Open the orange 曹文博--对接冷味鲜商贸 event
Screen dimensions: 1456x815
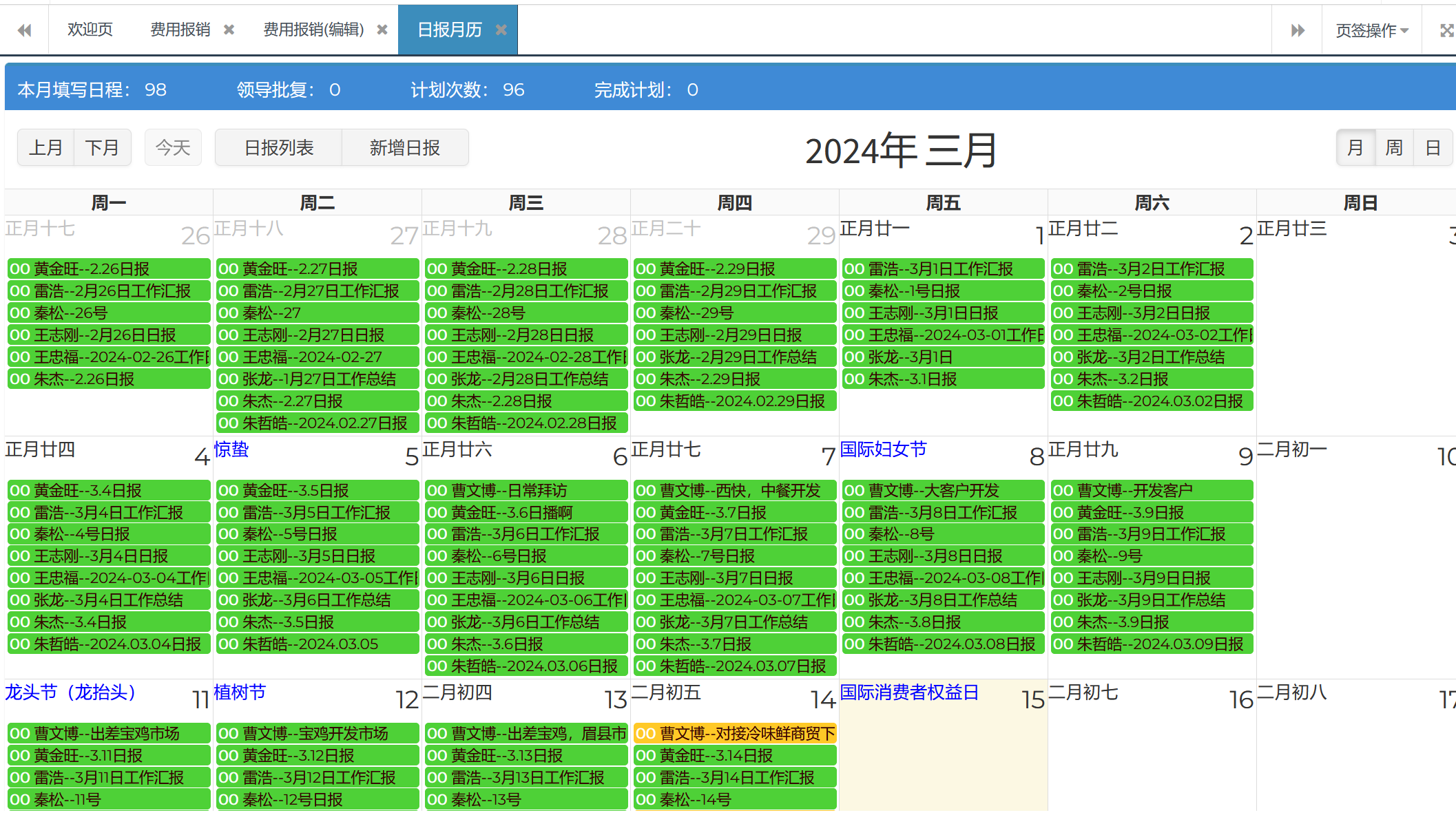point(734,733)
